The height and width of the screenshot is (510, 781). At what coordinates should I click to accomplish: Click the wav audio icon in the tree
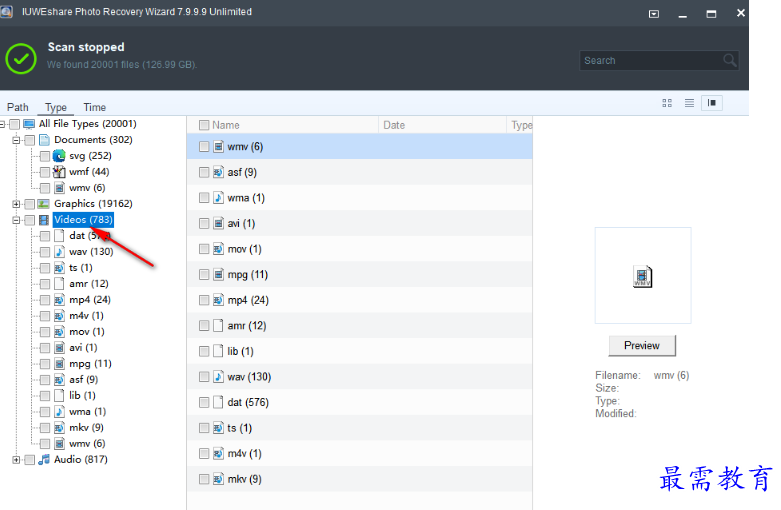pos(59,252)
